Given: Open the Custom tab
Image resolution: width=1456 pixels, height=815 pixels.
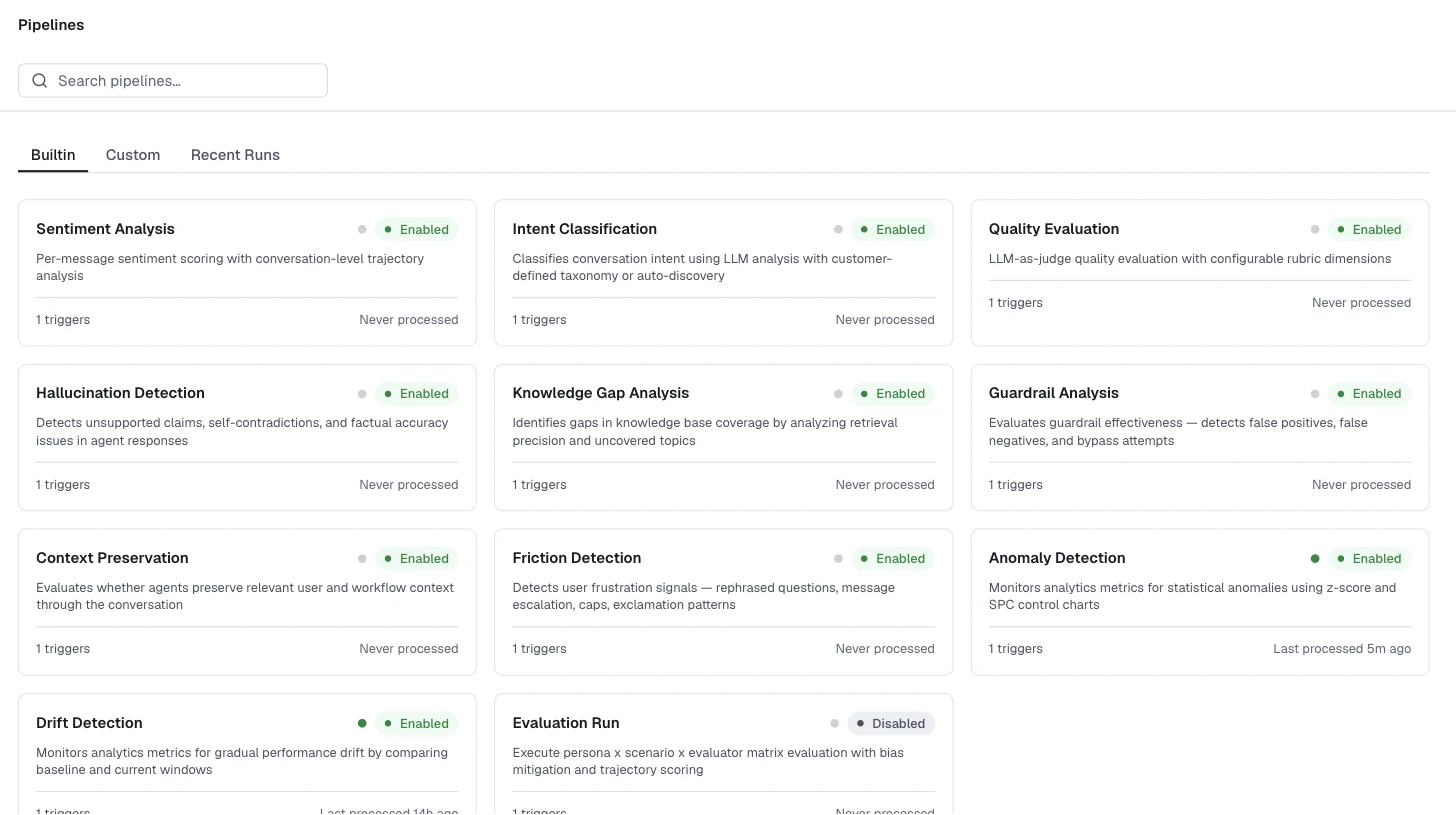Looking at the screenshot, I should click(133, 155).
